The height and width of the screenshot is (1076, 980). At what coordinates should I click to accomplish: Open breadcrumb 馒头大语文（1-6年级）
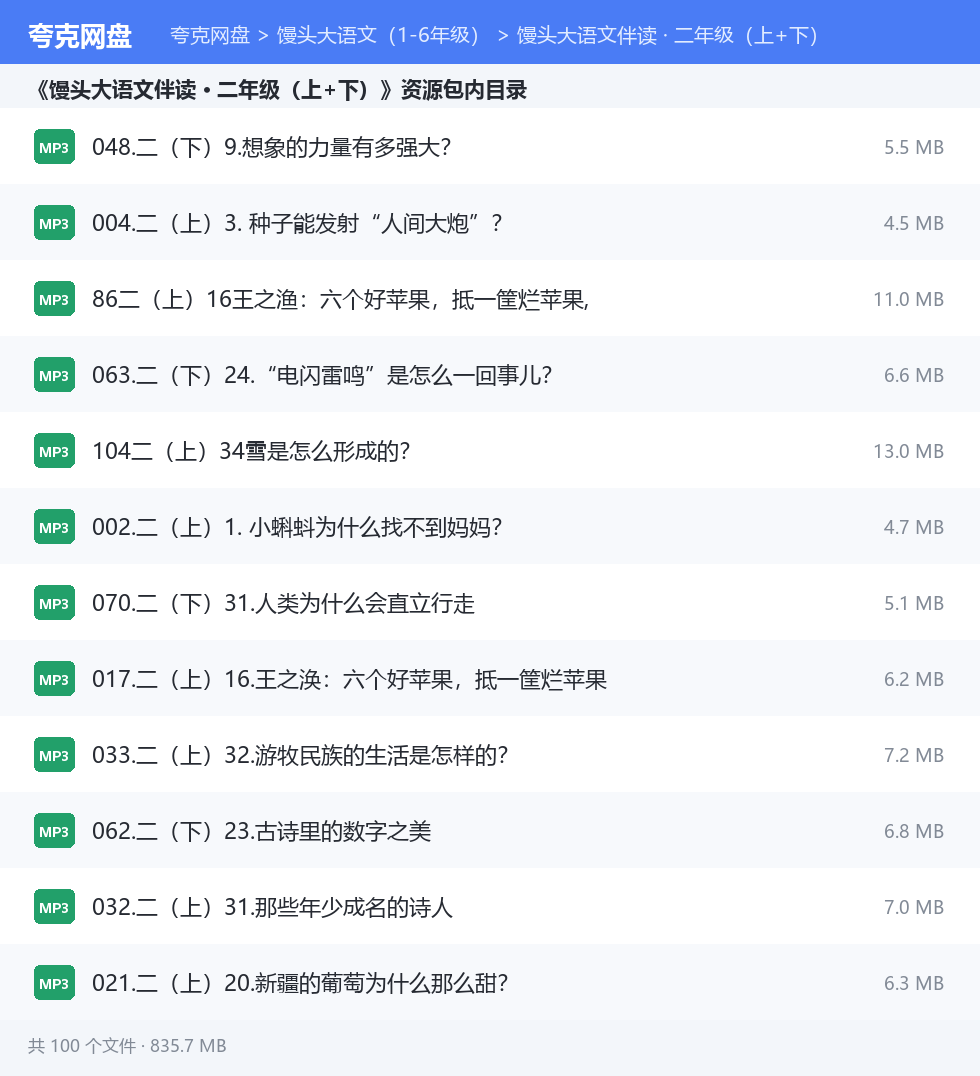(377, 35)
